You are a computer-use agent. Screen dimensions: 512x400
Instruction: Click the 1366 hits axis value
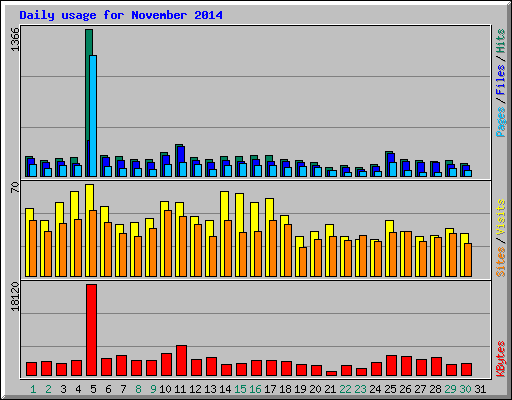pyautogui.click(x=15, y=39)
